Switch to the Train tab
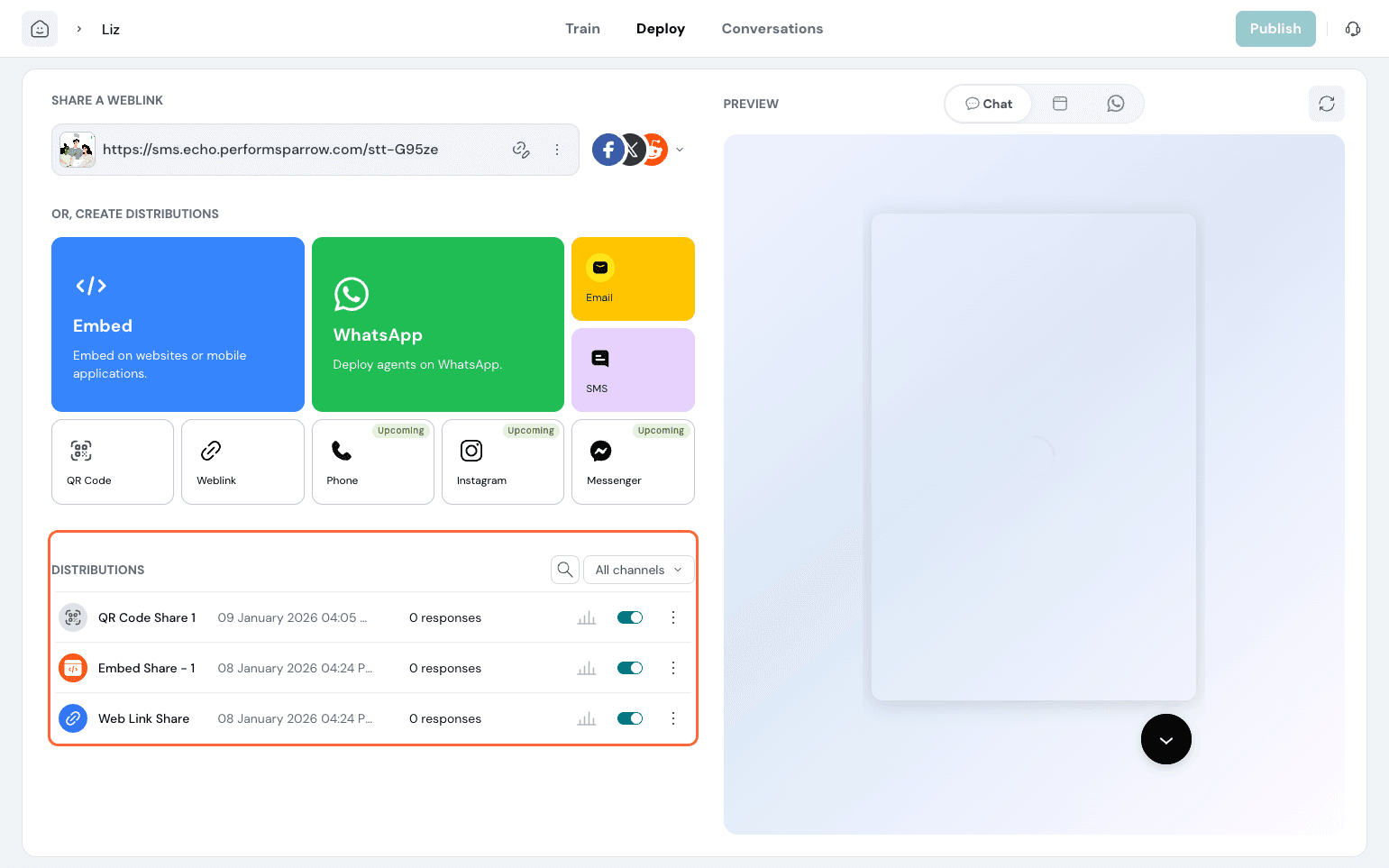1389x868 pixels. 582,29
